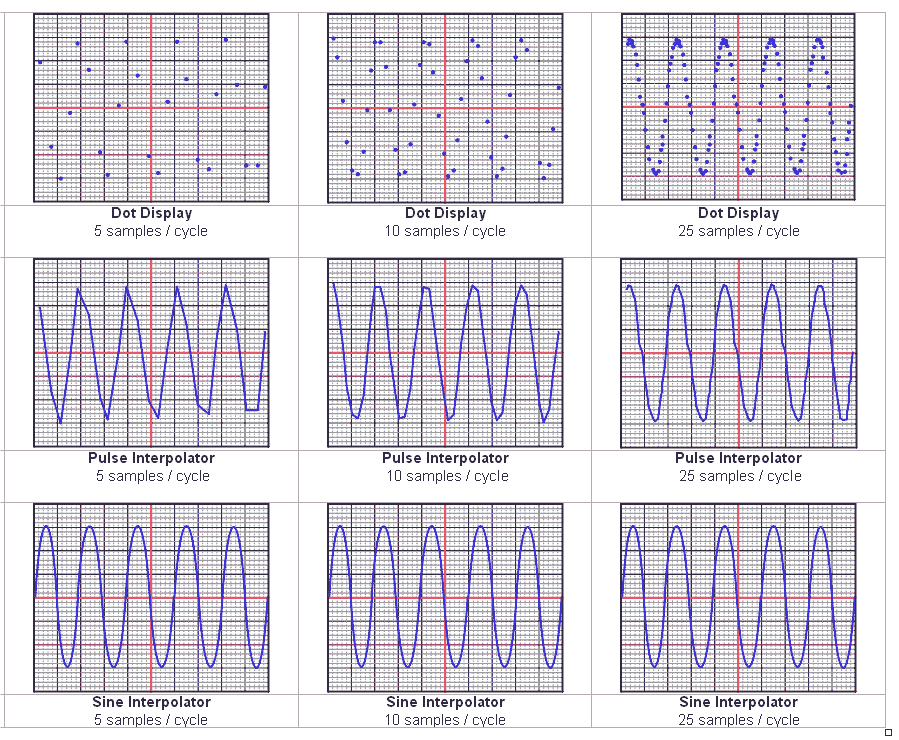Click the Pulse Interpolator 5 samples waveform
Viewport: 899px width, 740px height.
coord(151,352)
